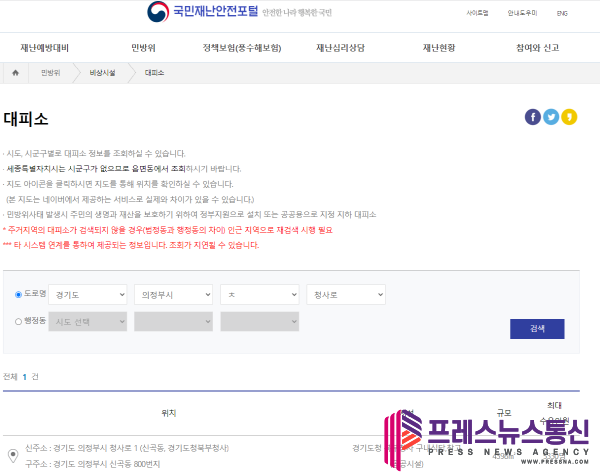This screenshot has width=600, height=476.
Task: Open the disabled 시도 선택 dropdown
Action: point(87,321)
